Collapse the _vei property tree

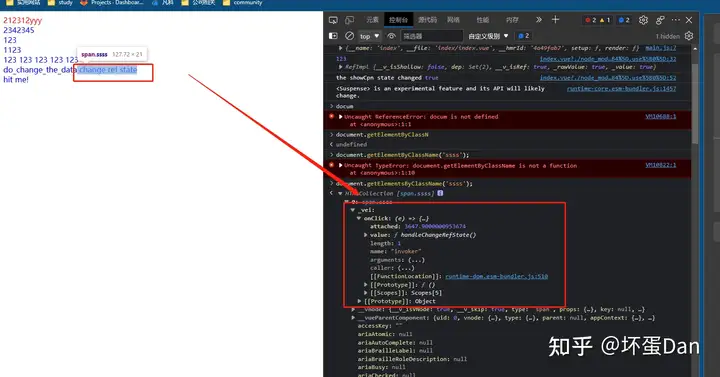tap(353, 210)
